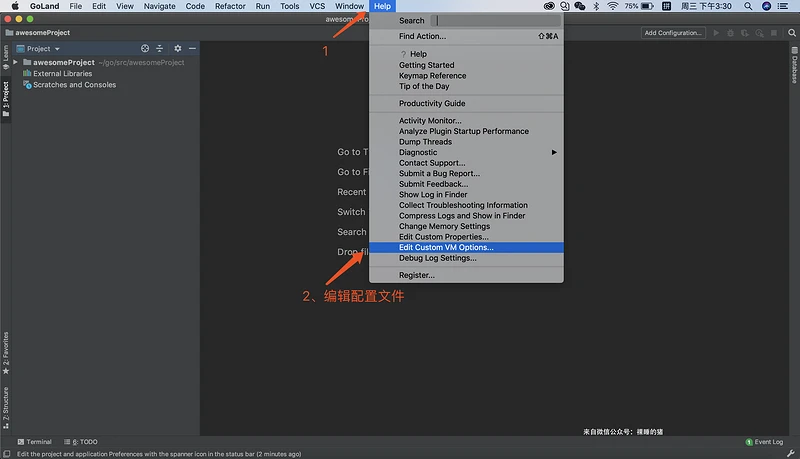800x459 pixels.
Task: Choose Debug Log Settings
Action: 466,258
